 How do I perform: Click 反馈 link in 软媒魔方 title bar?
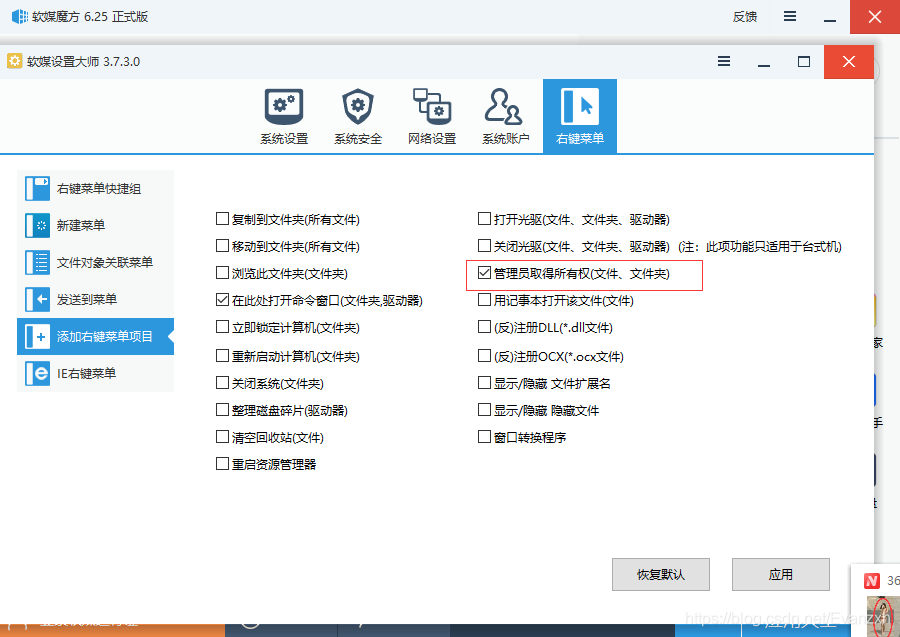click(744, 17)
